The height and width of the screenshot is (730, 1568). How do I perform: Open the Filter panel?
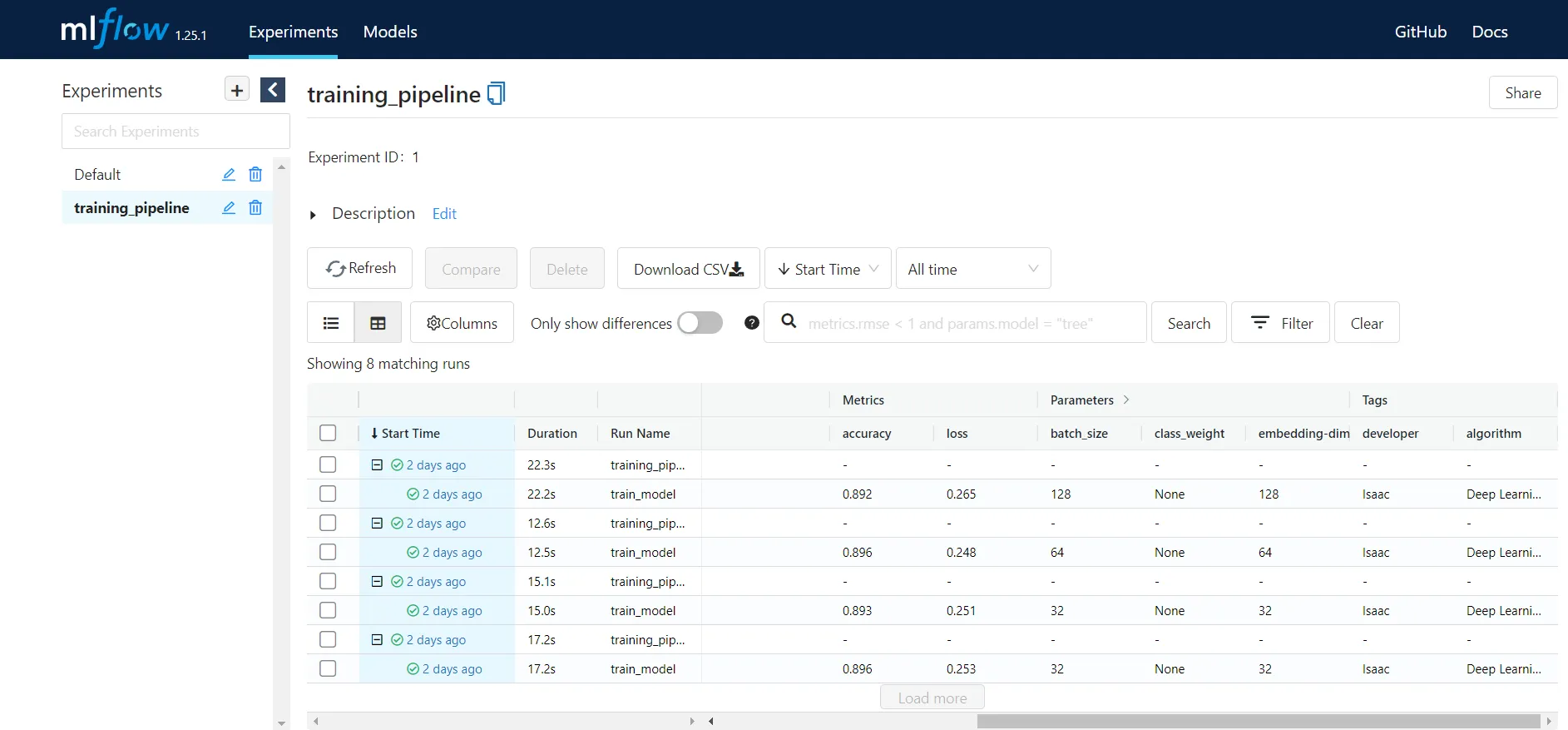1280,323
